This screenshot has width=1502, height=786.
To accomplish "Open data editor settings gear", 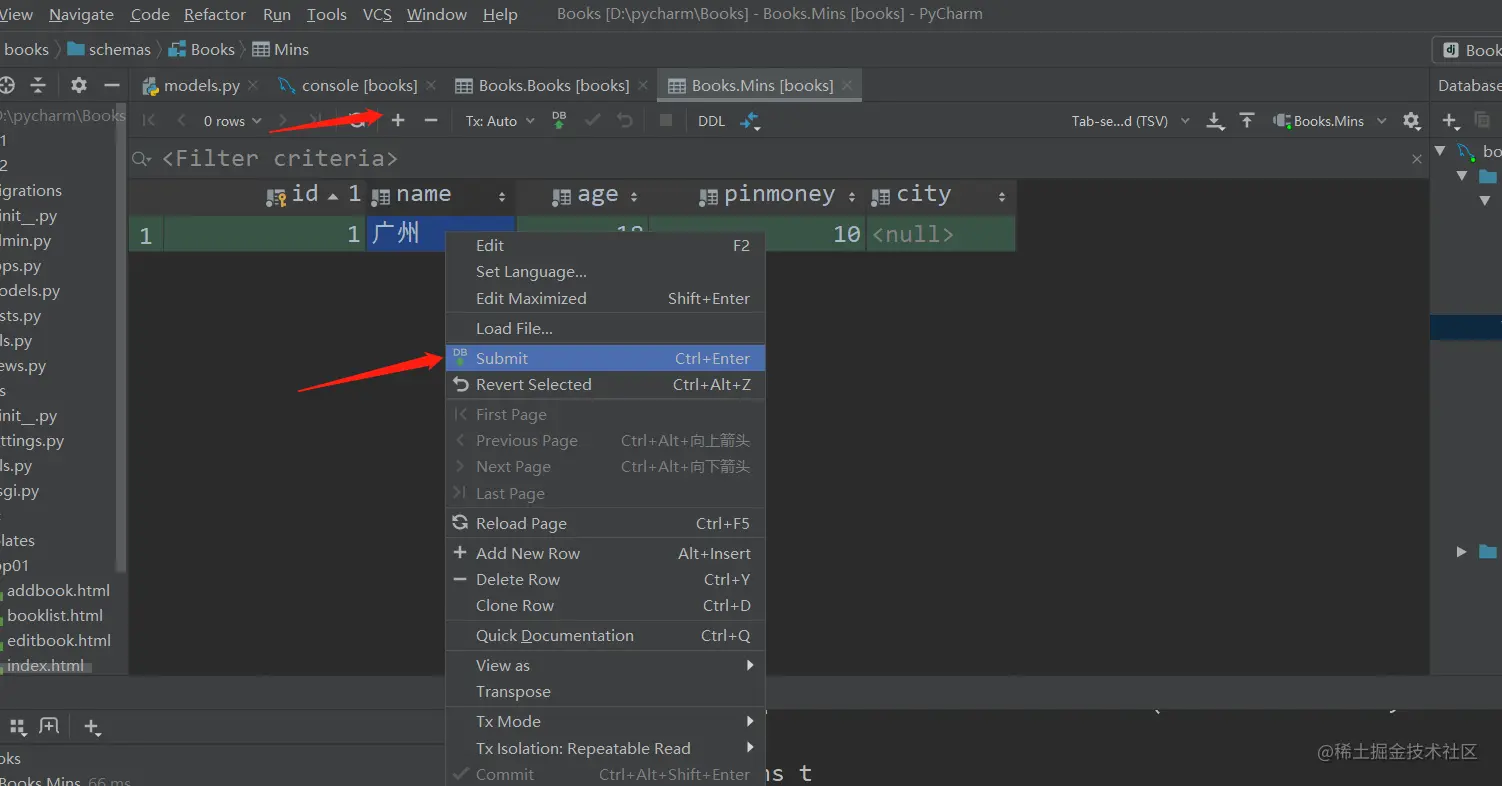I will pos(1412,121).
